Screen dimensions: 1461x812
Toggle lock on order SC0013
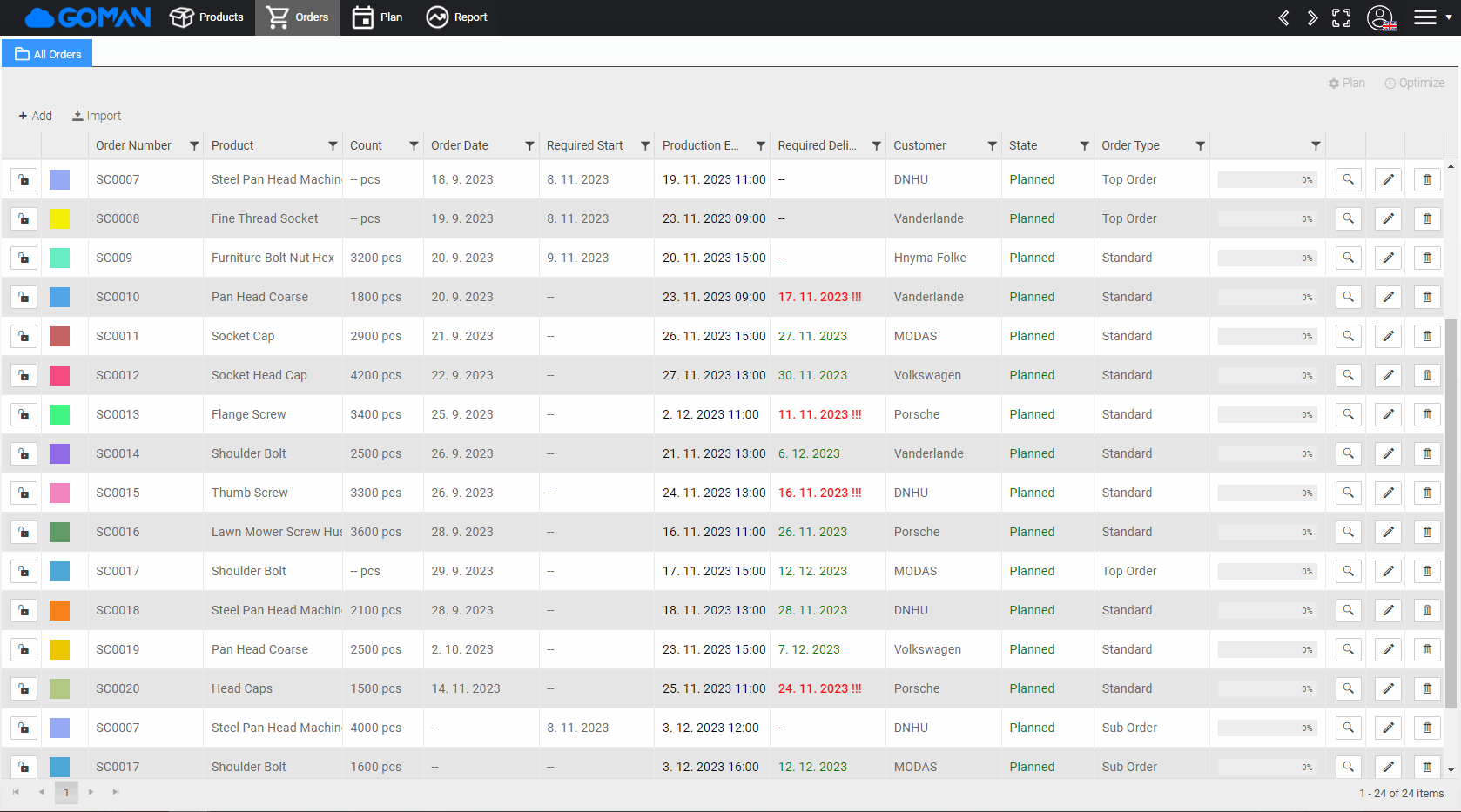coord(24,414)
